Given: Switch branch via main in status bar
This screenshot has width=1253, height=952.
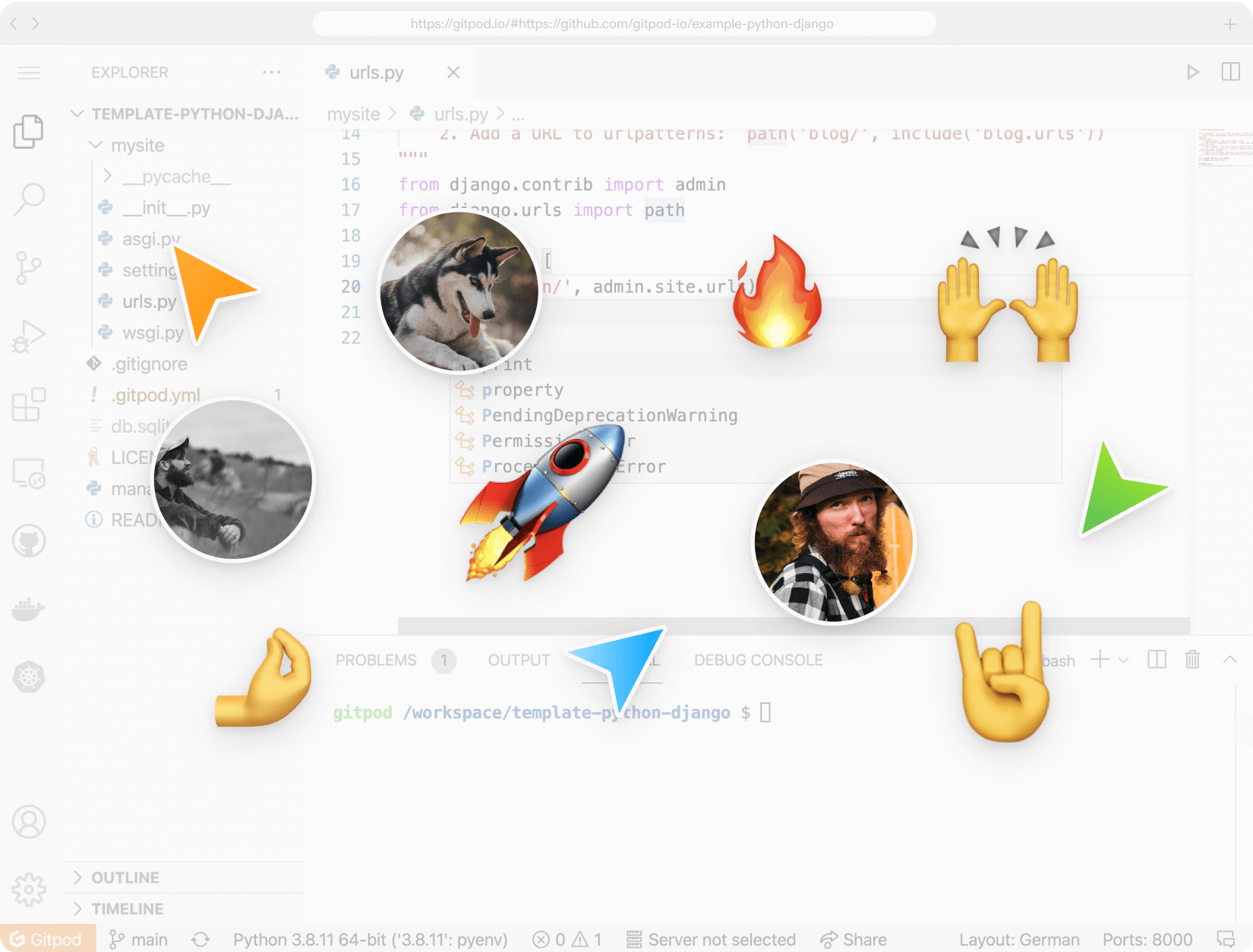Looking at the screenshot, I should 139,940.
